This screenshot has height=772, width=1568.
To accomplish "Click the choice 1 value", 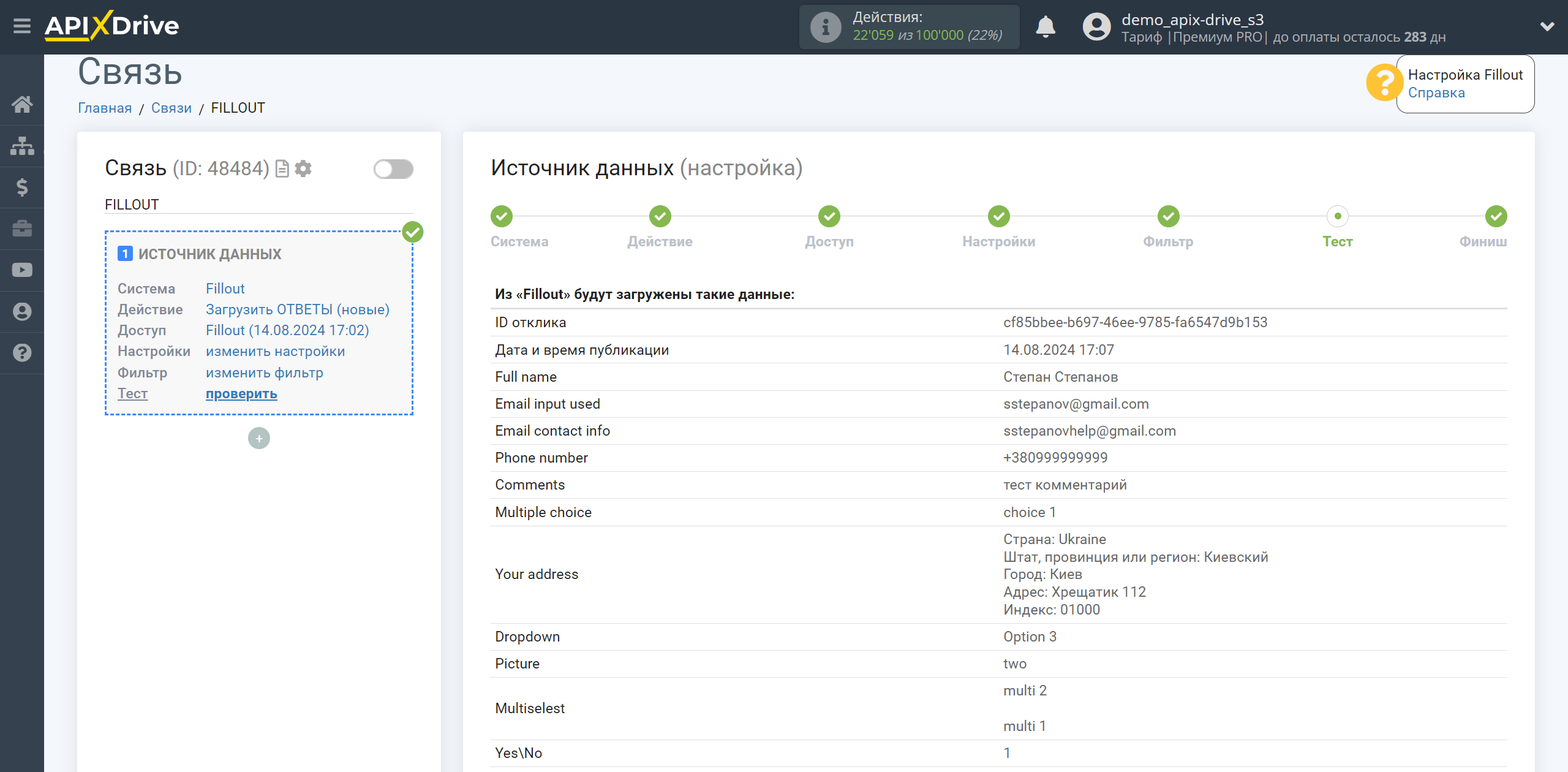I will 1029,512.
